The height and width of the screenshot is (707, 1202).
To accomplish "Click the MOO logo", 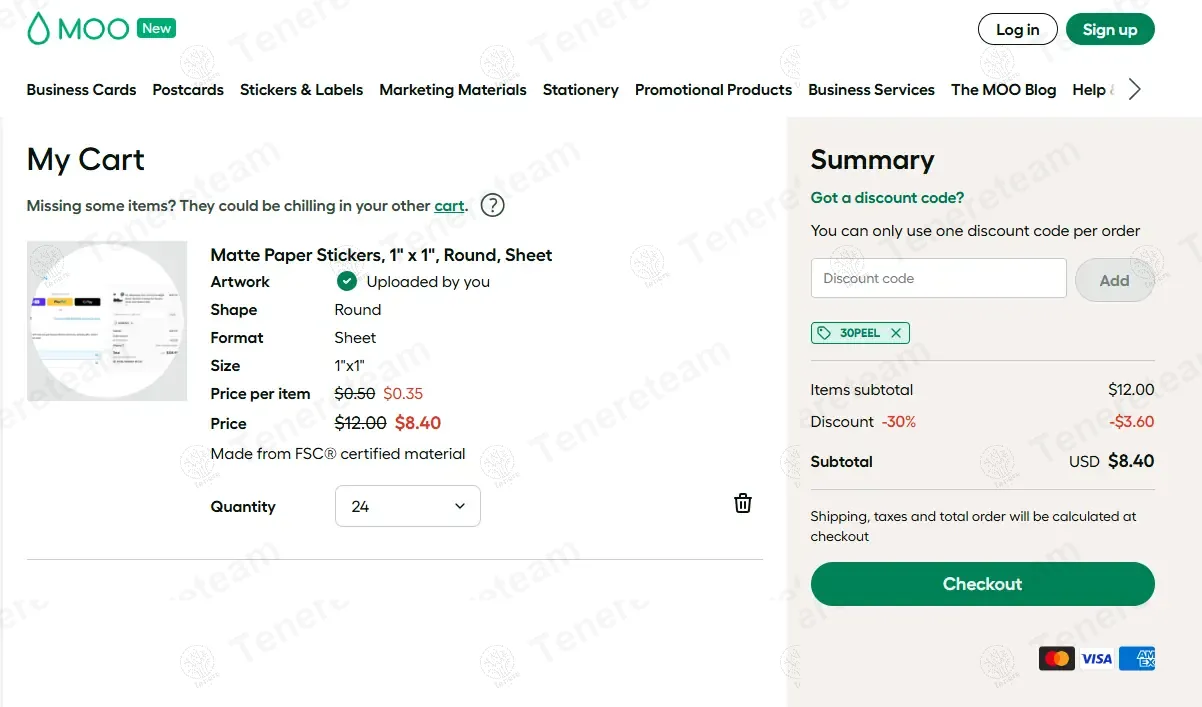I will [78, 29].
